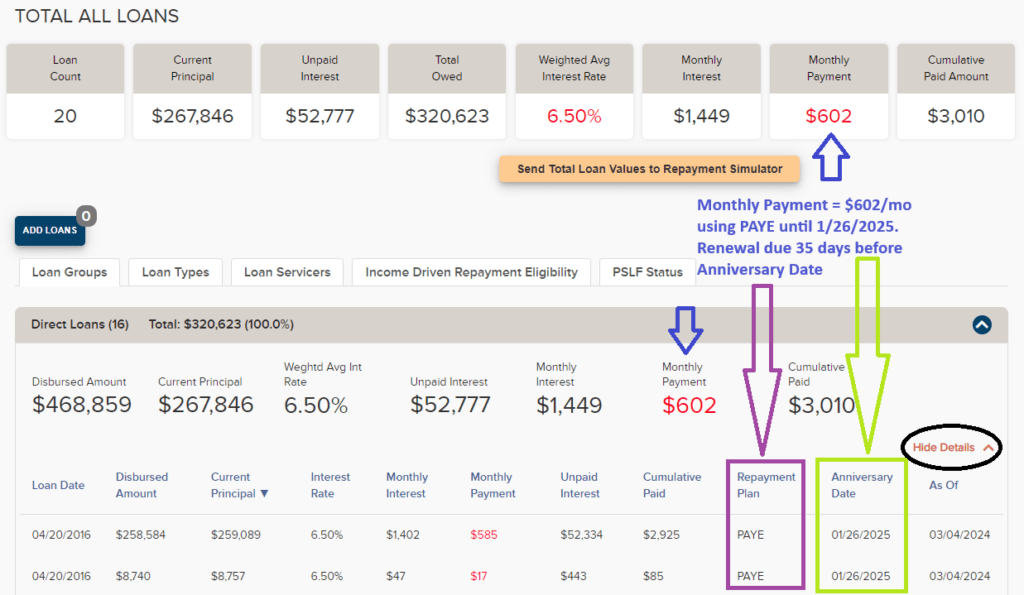Screen dimensions: 1024x595
Task: Click the Repayment Plan column header
Action: [765, 485]
